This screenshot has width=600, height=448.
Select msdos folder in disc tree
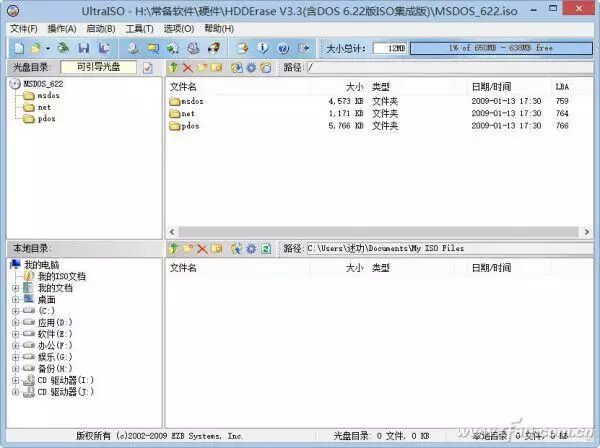[x=49, y=96]
